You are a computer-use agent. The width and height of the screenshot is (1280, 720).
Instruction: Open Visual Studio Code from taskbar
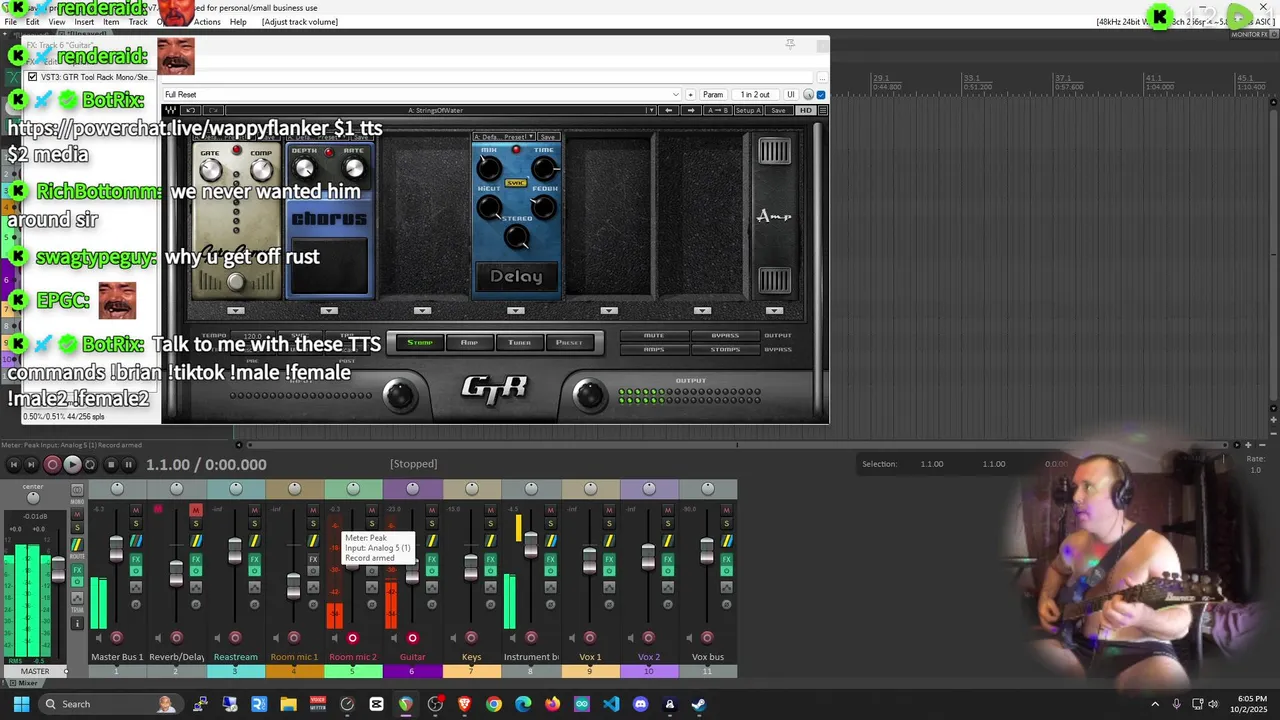click(x=611, y=704)
